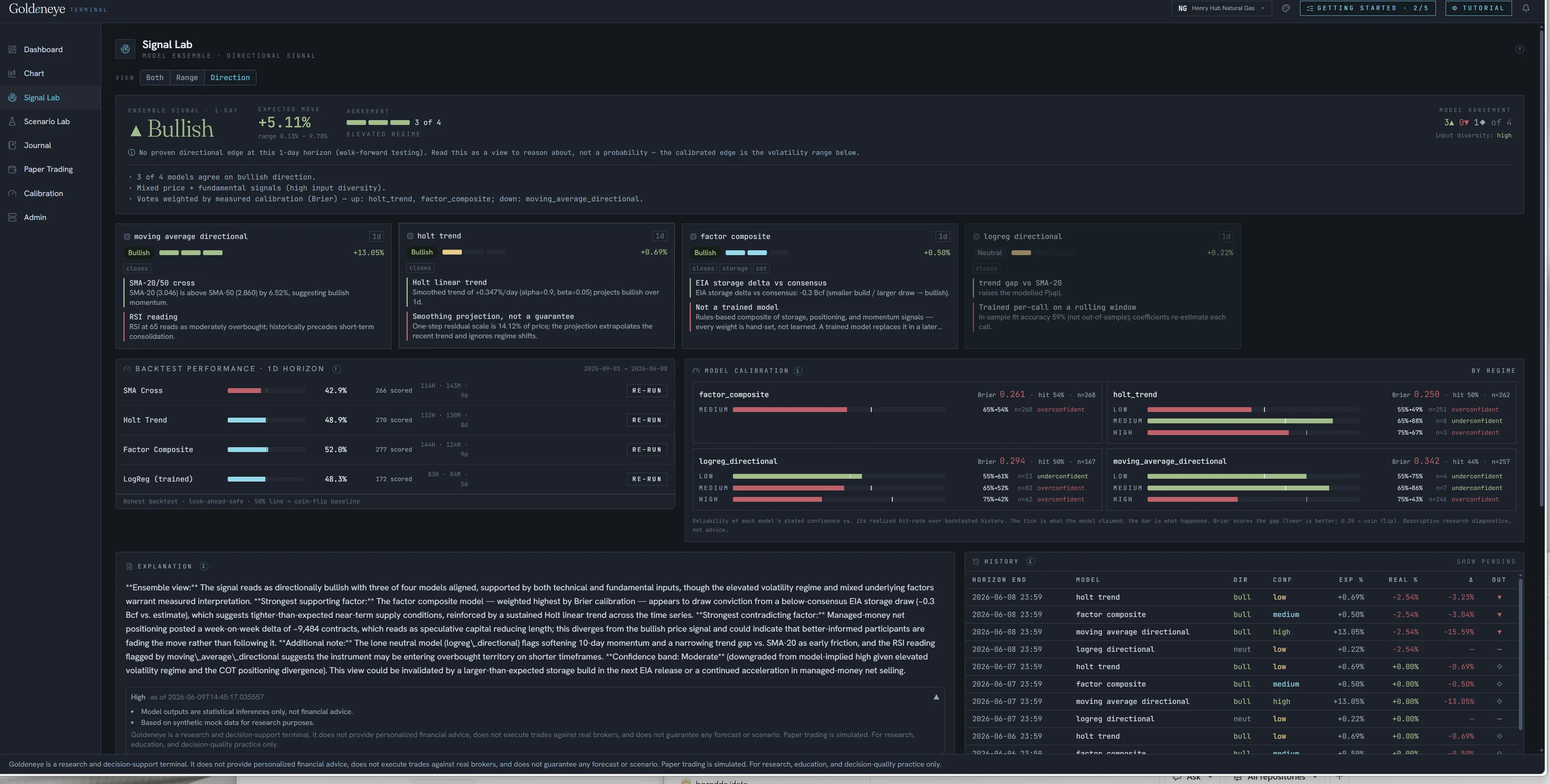The image size is (1550, 784).
Task: Click the Explanation document icon
Action: (x=129, y=566)
